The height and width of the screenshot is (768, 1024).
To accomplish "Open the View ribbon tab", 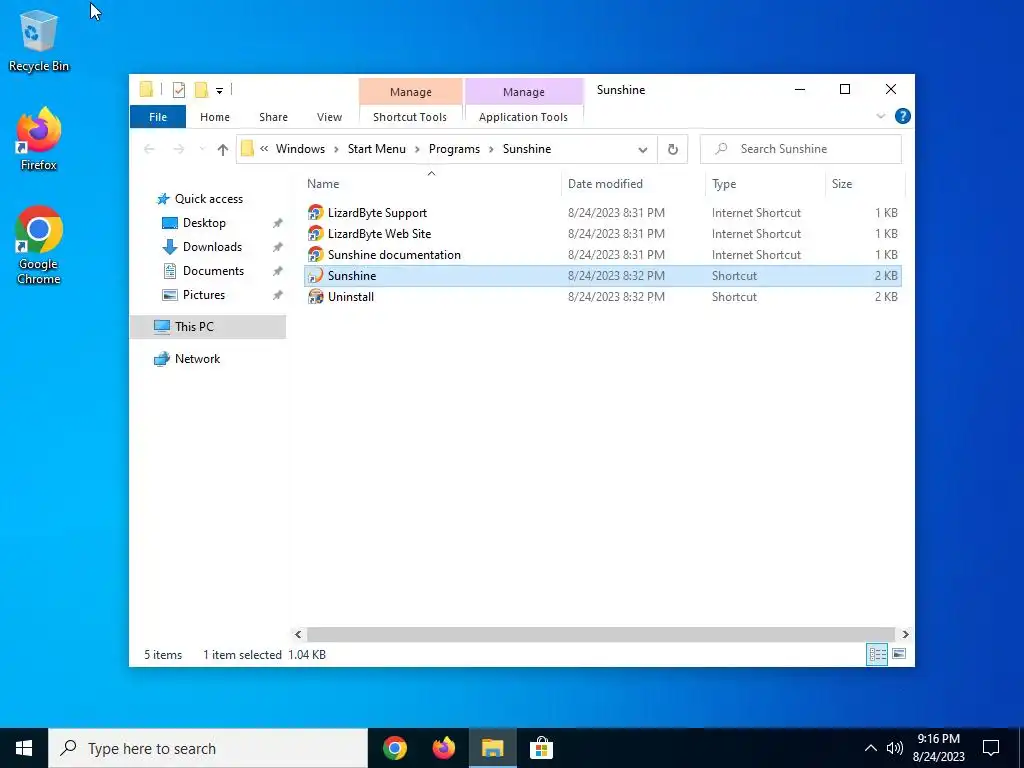I will point(329,117).
